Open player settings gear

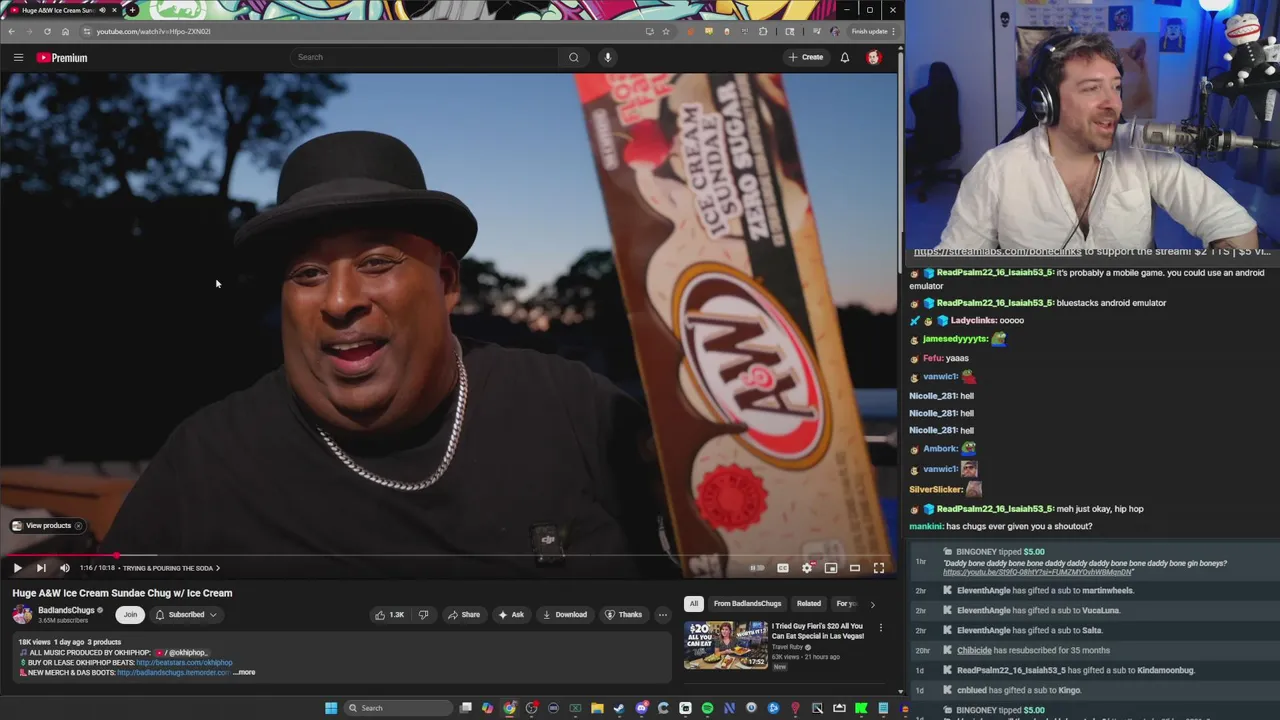point(807,568)
